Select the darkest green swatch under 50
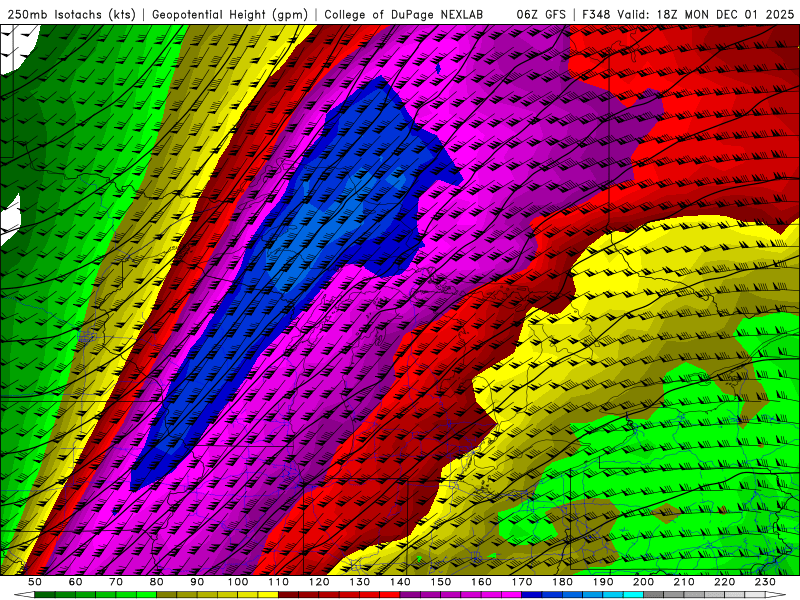The image size is (800, 600). tap(44, 595)
